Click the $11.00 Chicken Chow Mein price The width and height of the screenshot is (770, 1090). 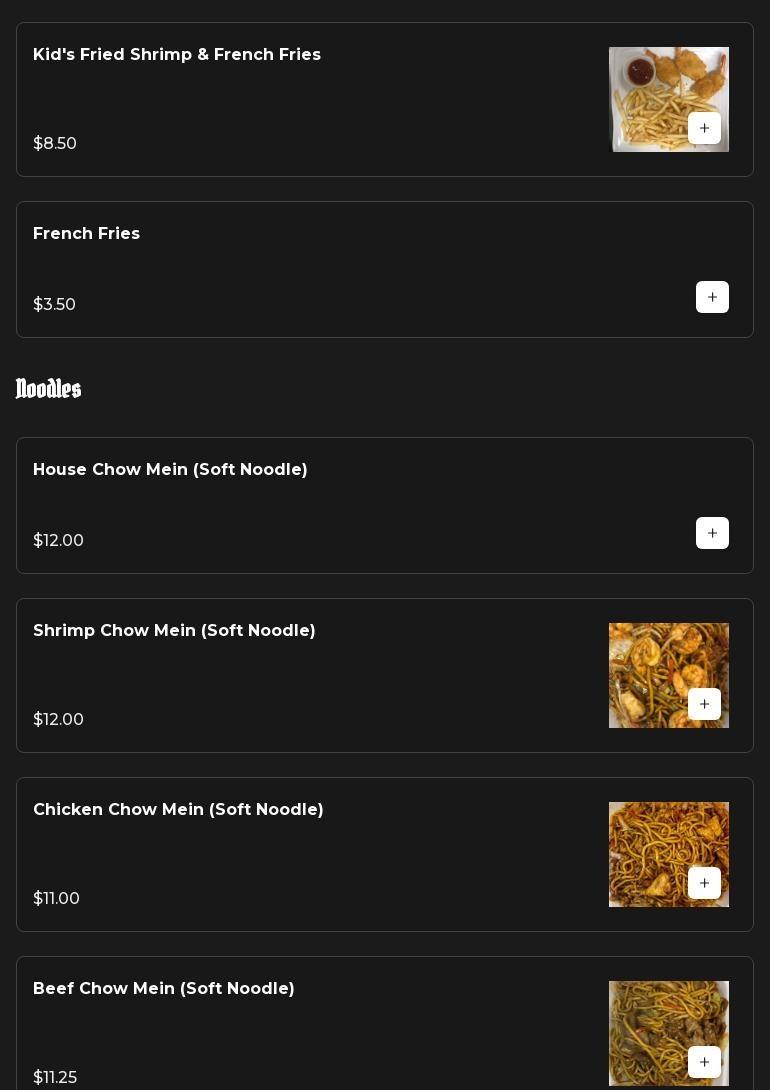pos(57,899)
